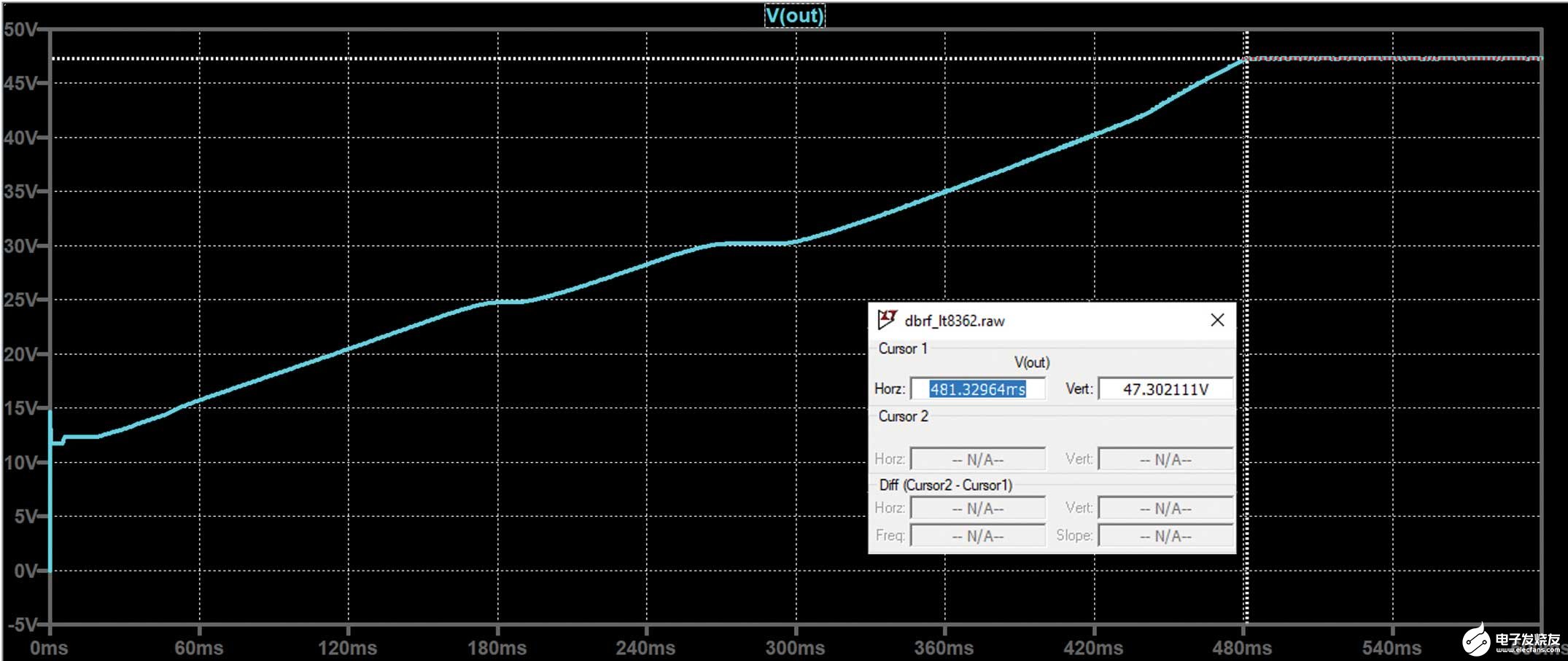Click Cursor 2 Horz N/A field
Image resolution: width=1568 pixels, height=661 pixels.
(x=978, y=460)
